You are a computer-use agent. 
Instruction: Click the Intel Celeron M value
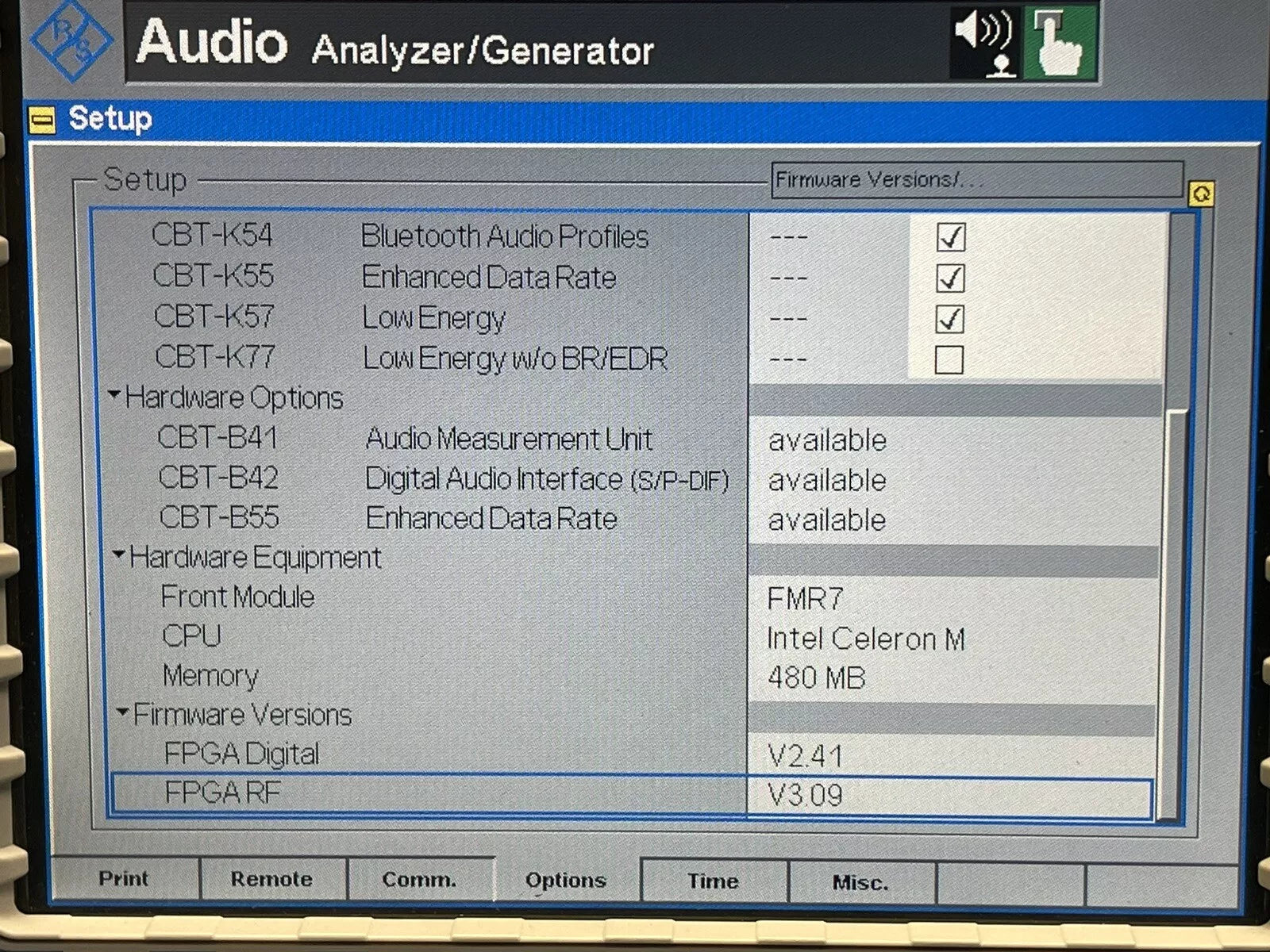pos(866,639)
